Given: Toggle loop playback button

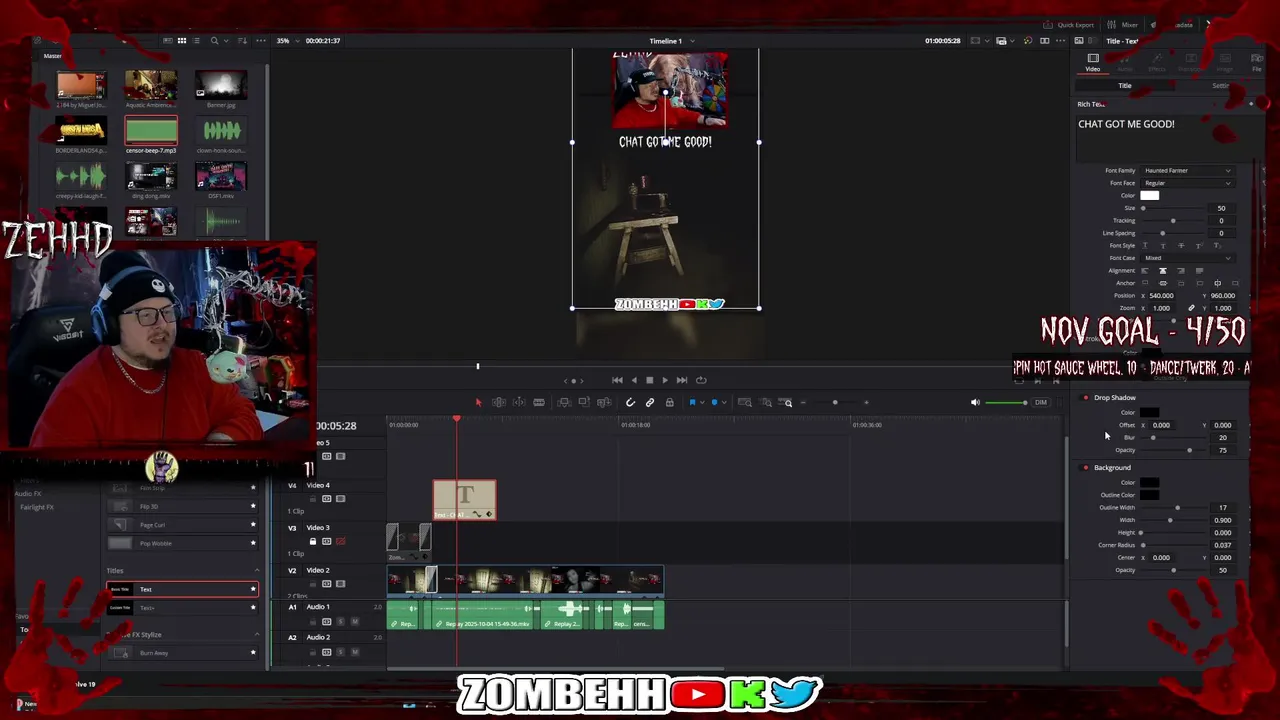Looking at the screenshot, I should (701, 380).
